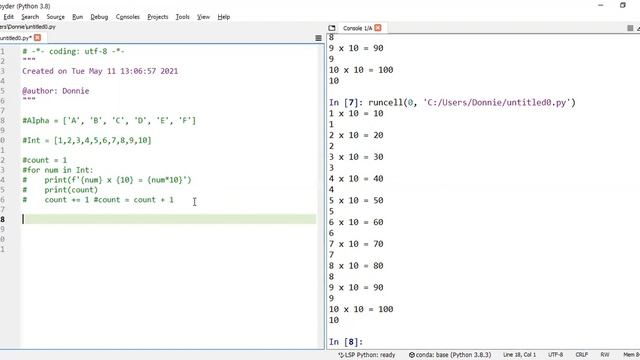Click the Line 18, Col 1 status entry

click(519, 355)
